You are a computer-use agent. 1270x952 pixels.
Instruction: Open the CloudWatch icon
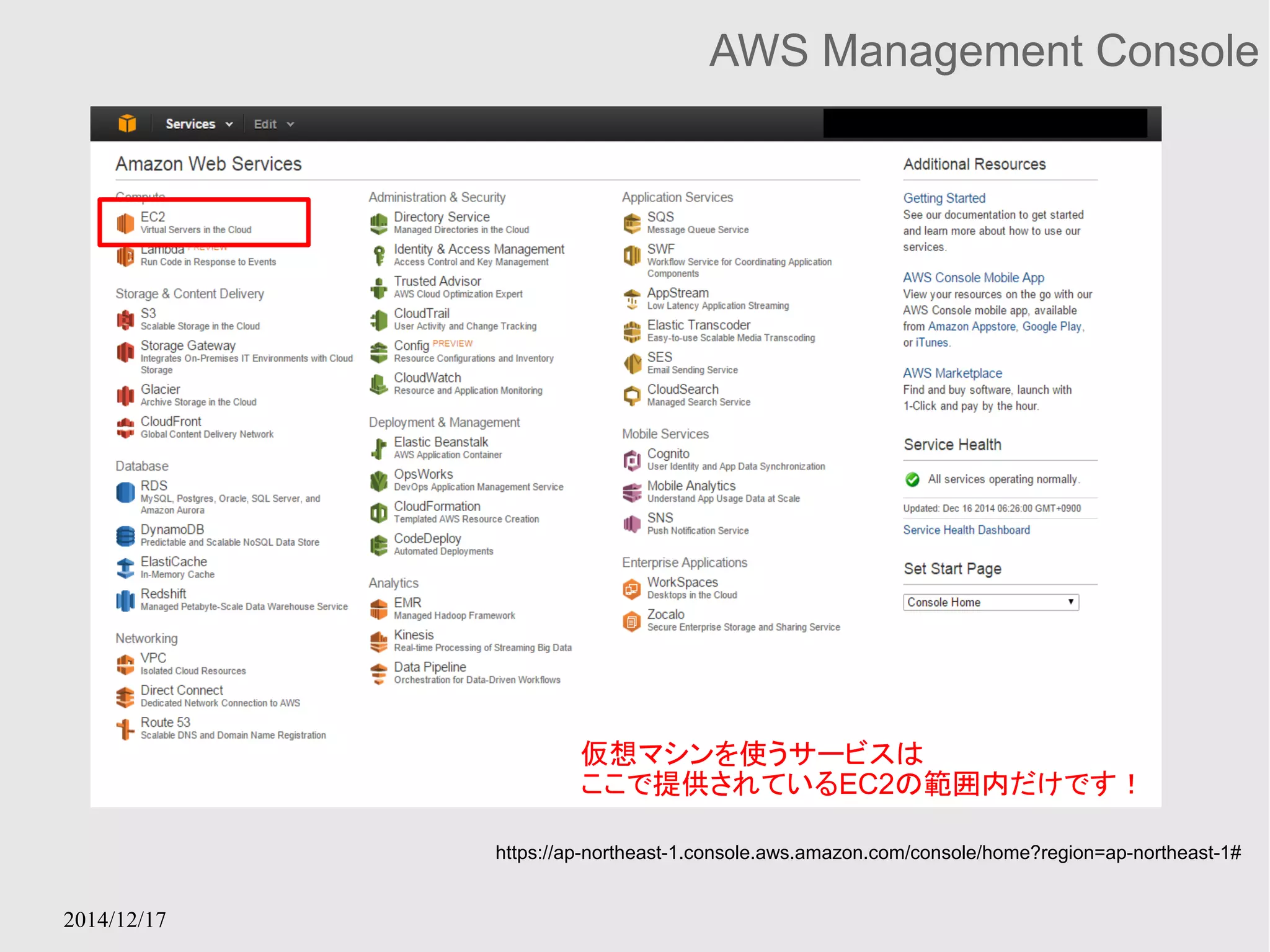[x=379, y=385]
